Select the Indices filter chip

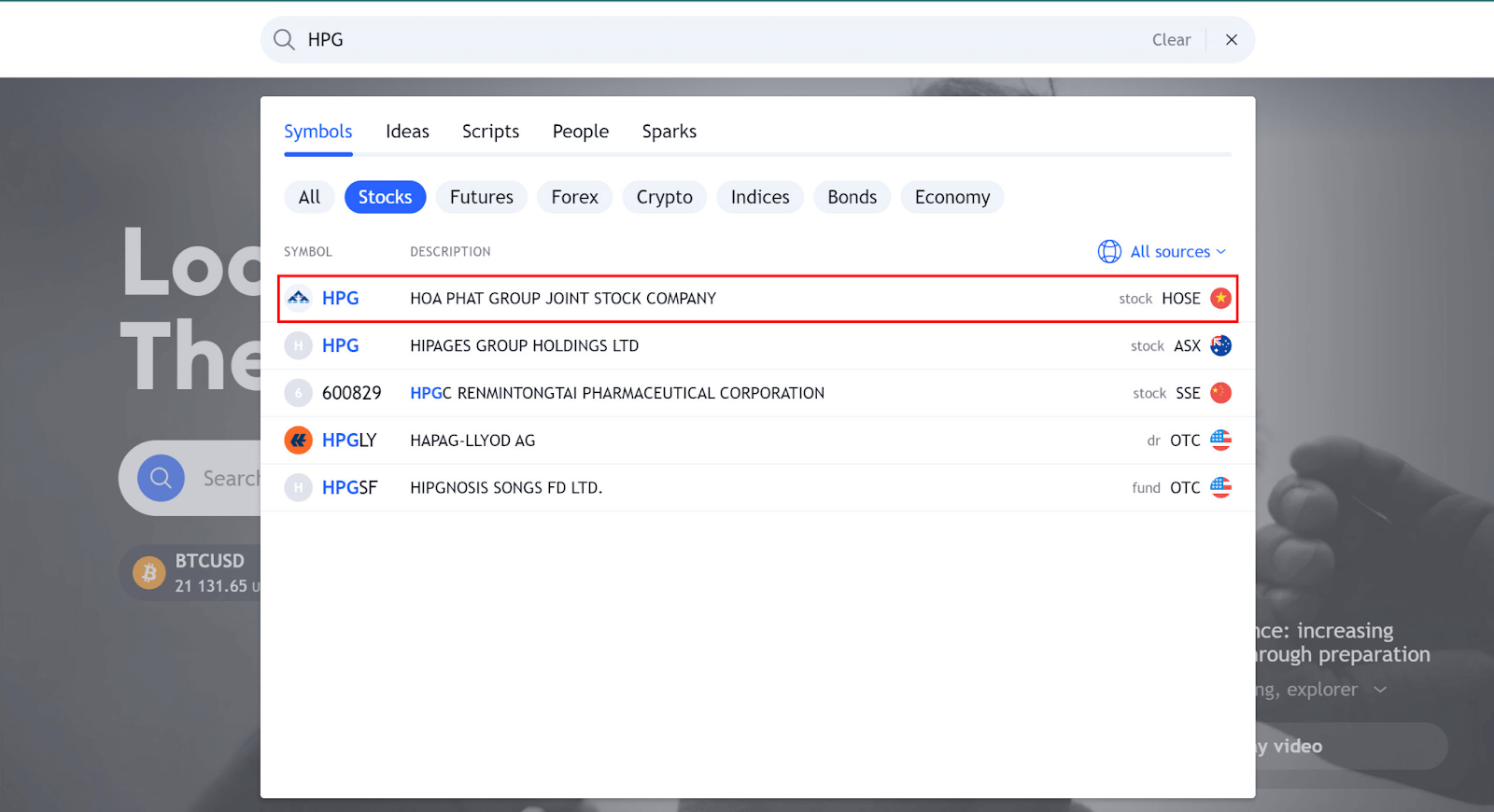point(760,197)
